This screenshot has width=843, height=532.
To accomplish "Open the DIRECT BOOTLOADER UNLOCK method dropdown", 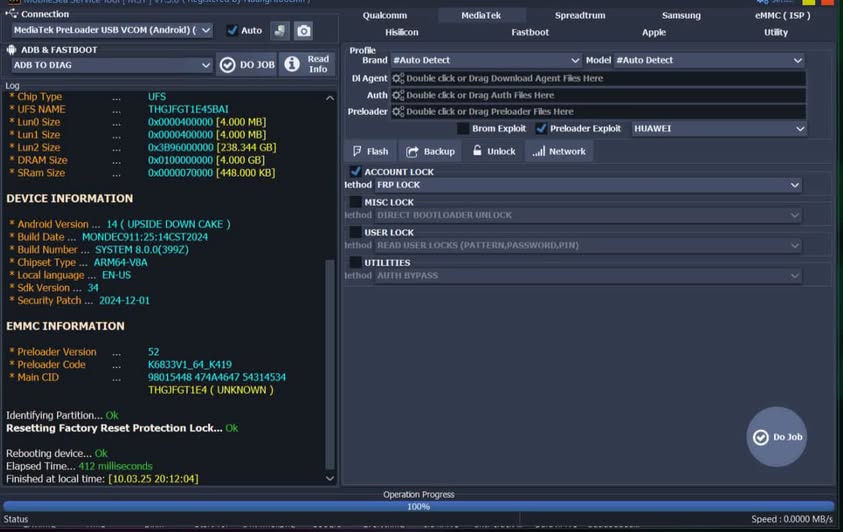I will [588, 215].
